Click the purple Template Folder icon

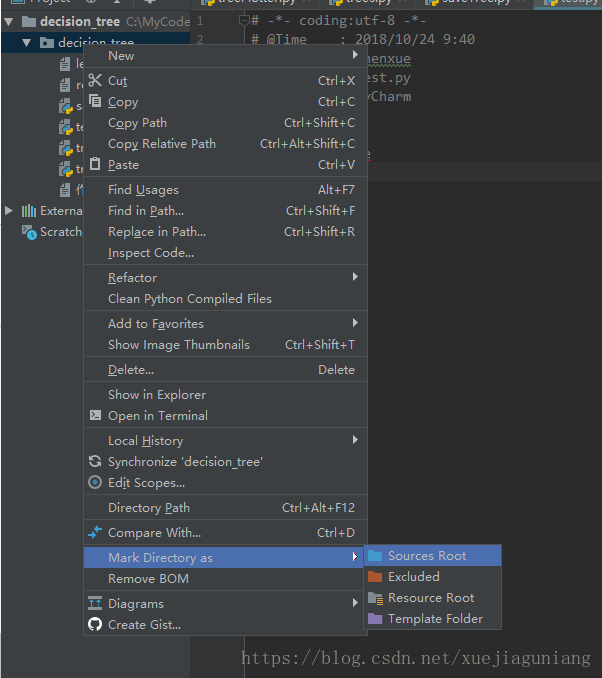click(375, 619)
